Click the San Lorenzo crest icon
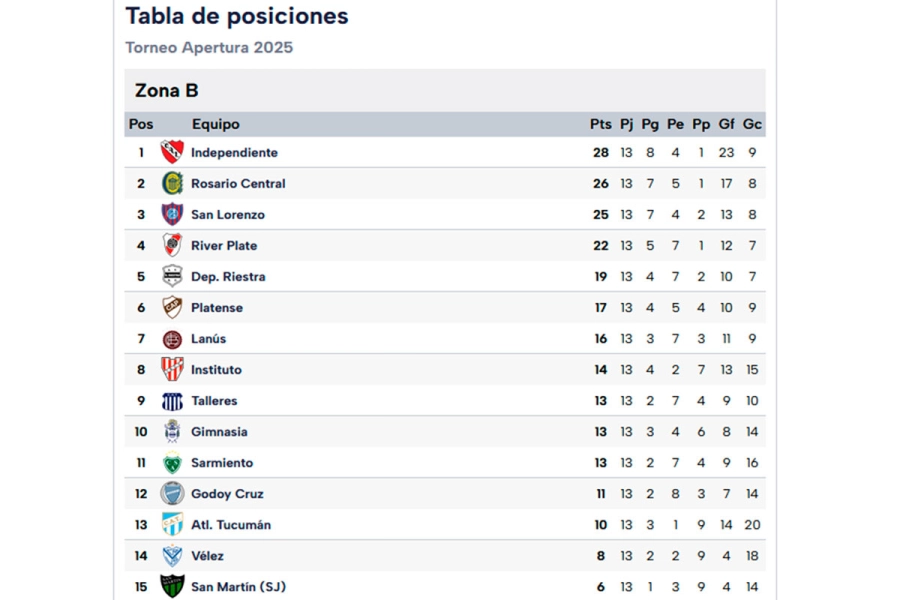 pos(172,214)
